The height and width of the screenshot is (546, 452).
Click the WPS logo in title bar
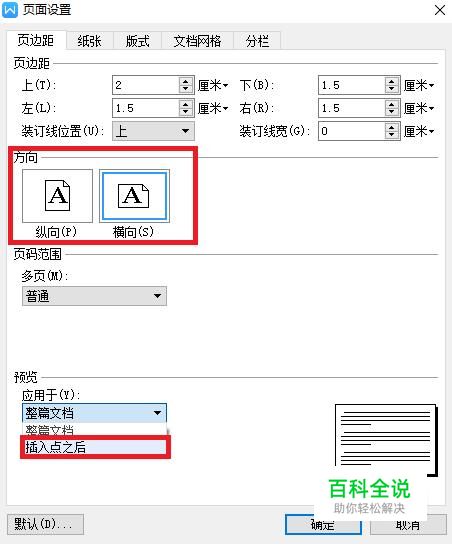click(x=10, y=10)
